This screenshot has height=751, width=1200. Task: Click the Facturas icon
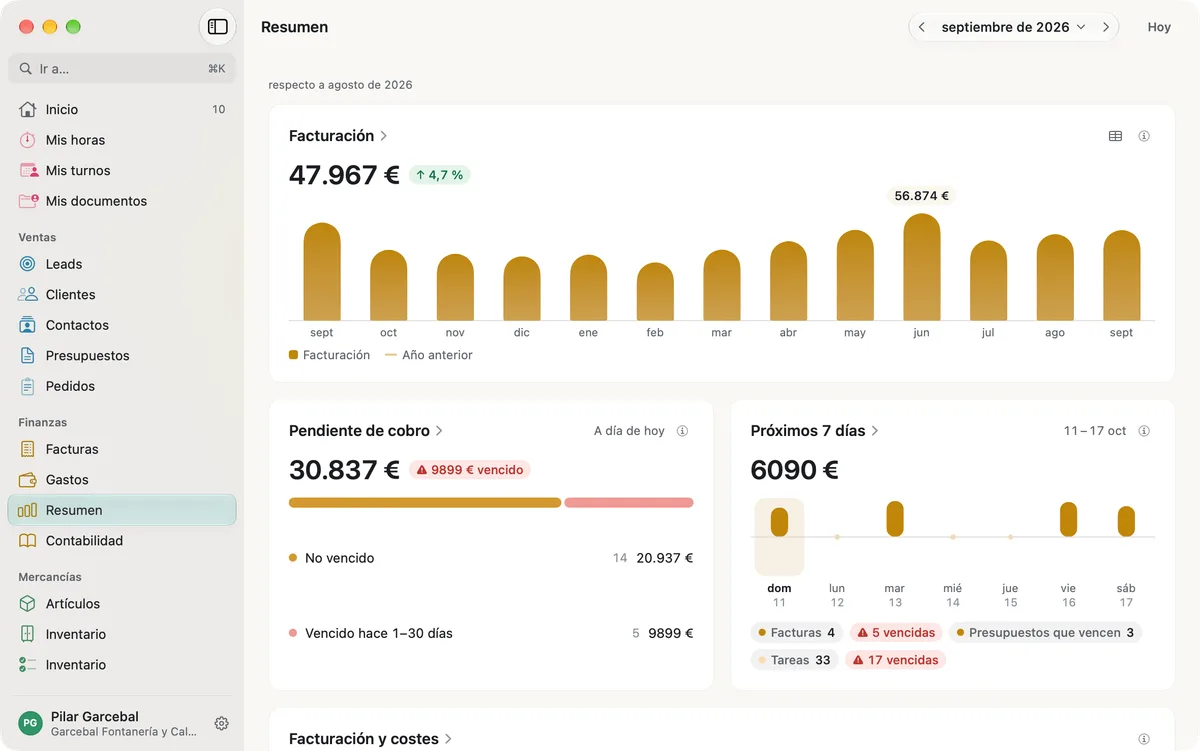28,449
